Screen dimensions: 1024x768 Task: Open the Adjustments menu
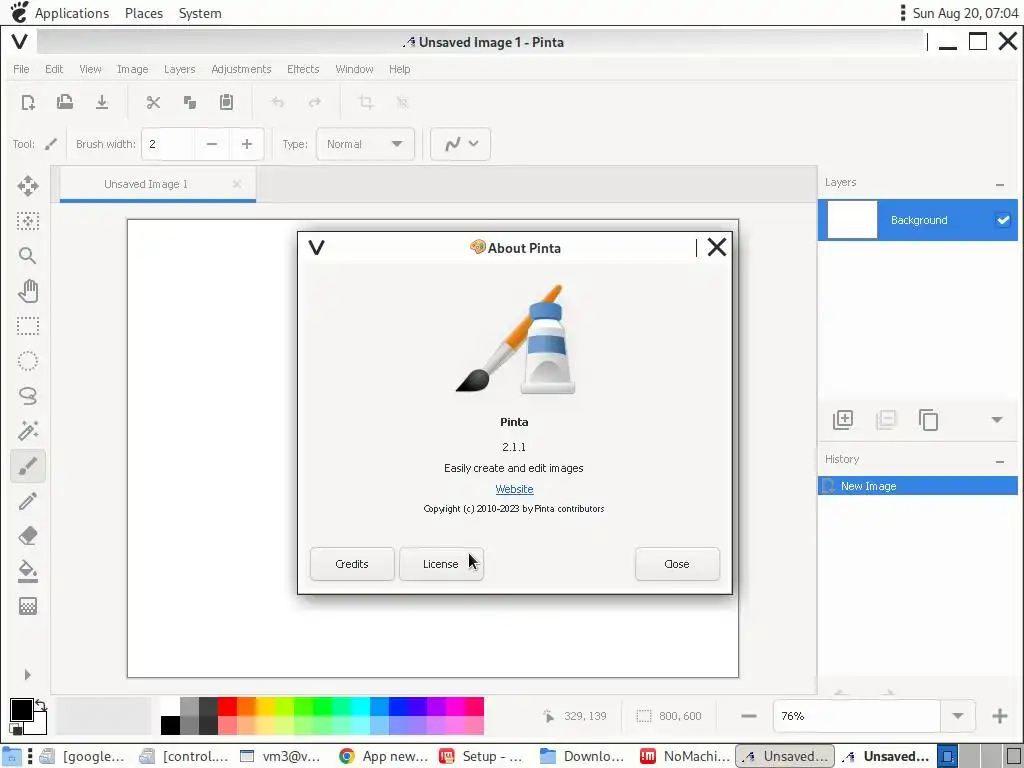coord(241,69)
